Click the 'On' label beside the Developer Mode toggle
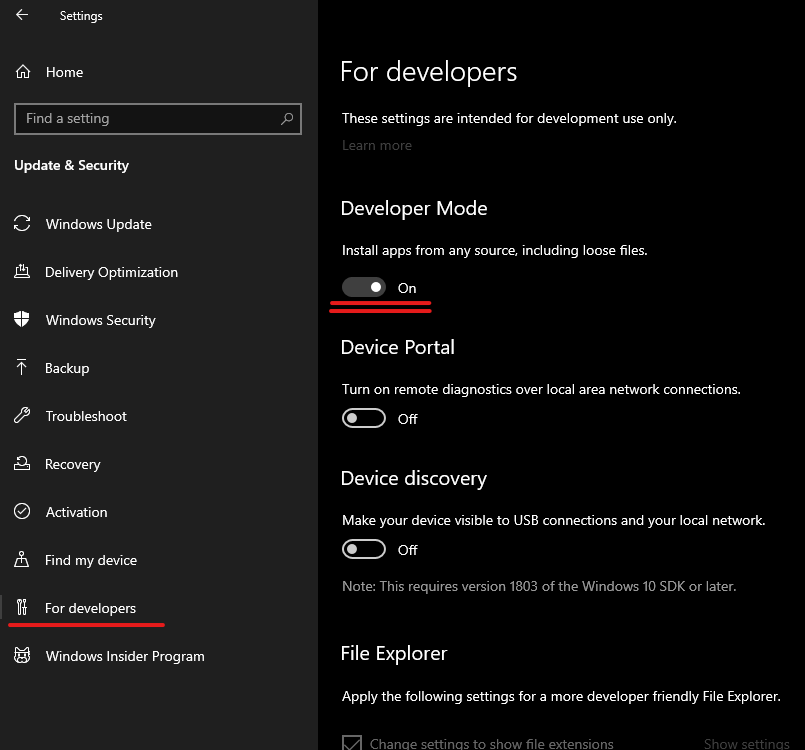This screenshot has width=805, height=750. pos(407,288)
